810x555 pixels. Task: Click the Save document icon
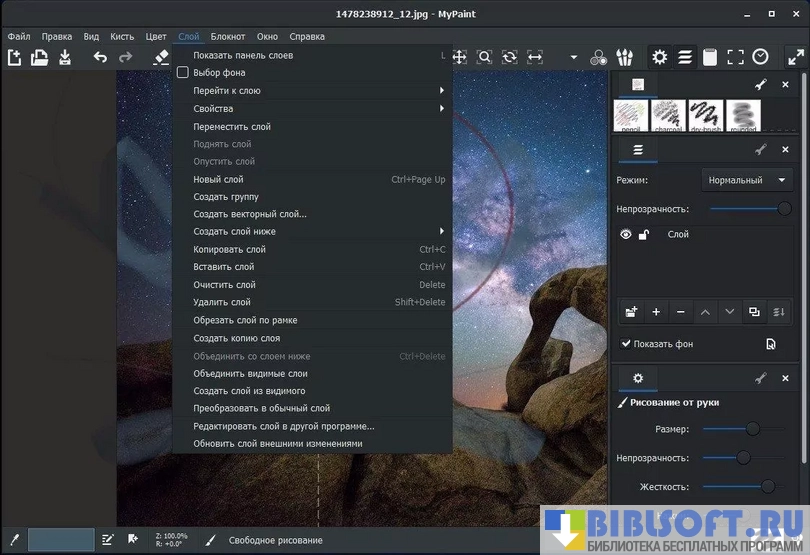point(65,58)
